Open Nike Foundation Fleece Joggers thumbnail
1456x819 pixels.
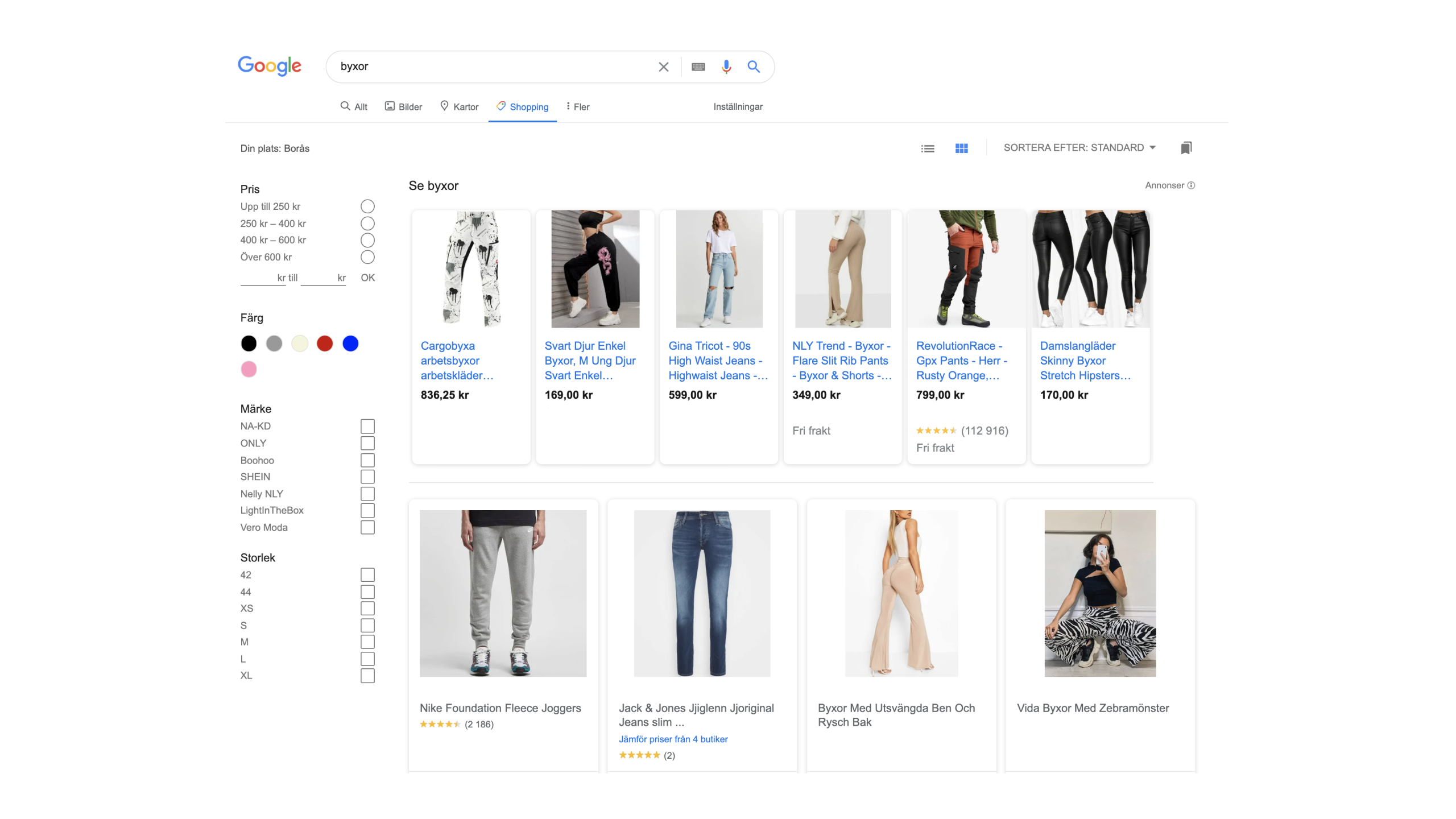click(x=503, y=593)
